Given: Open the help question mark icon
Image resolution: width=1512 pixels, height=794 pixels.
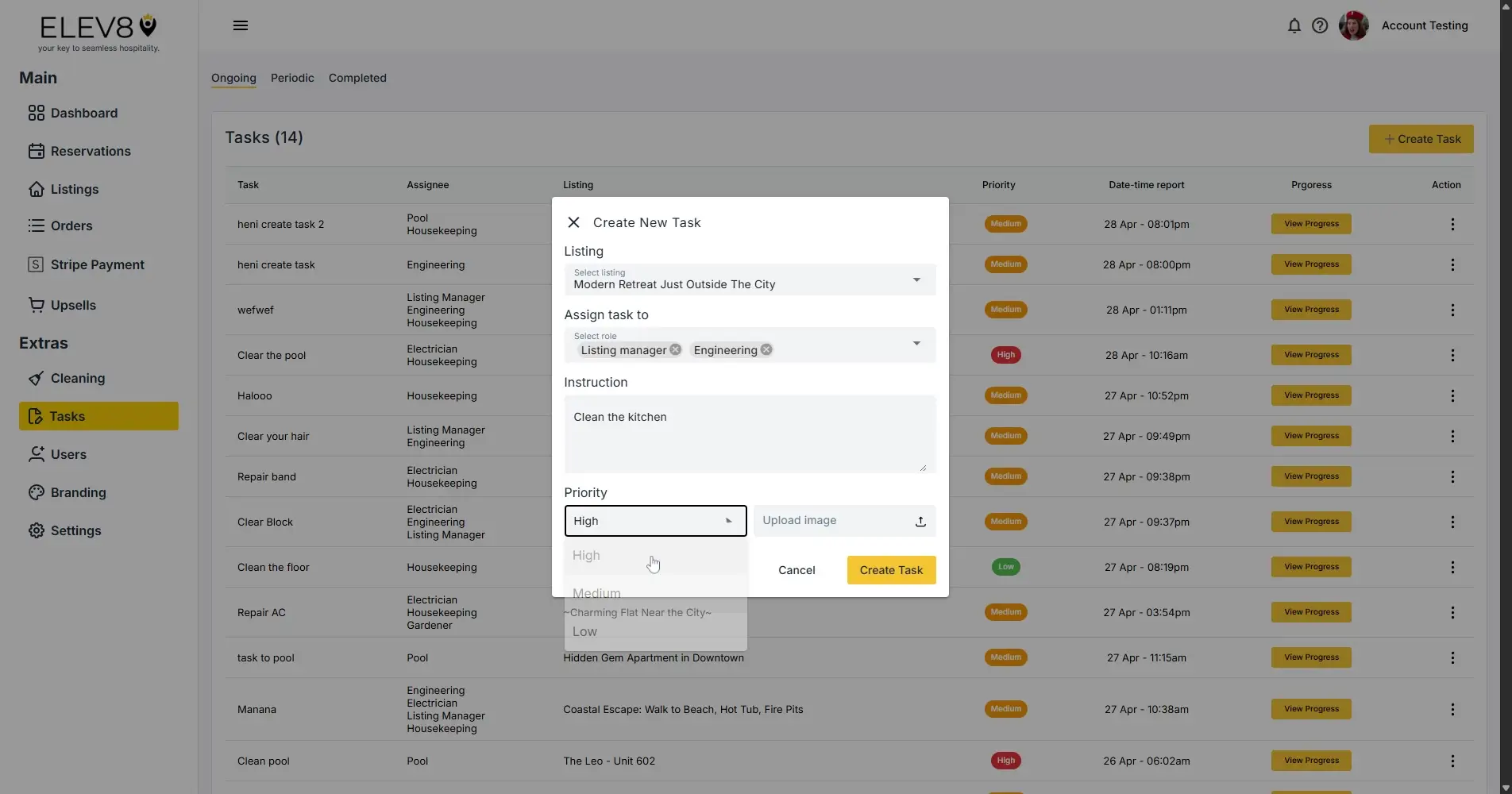Looking at the screenshot, I should click(x=1320, y=25).
